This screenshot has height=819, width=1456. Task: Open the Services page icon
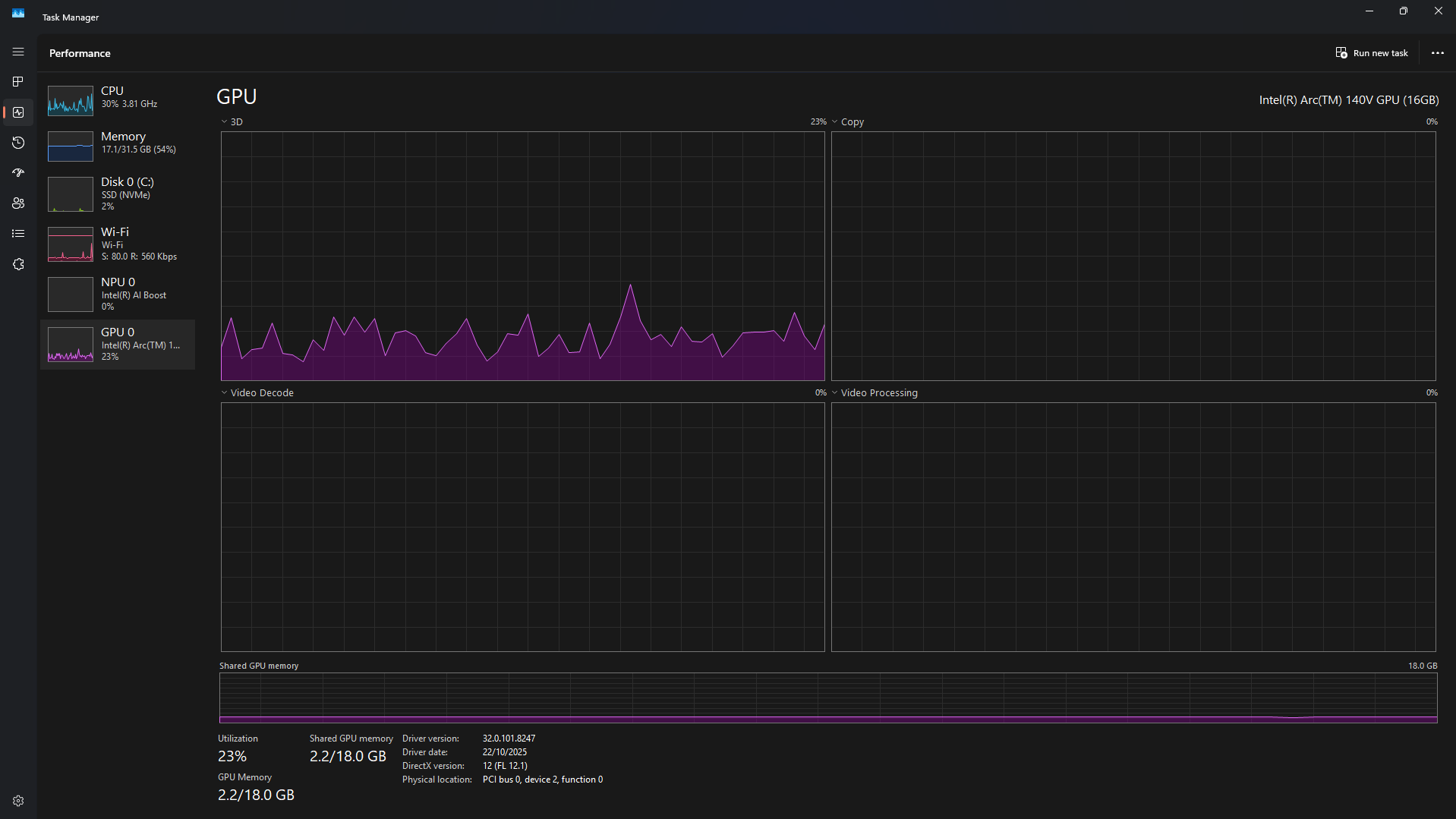(18, 264)
